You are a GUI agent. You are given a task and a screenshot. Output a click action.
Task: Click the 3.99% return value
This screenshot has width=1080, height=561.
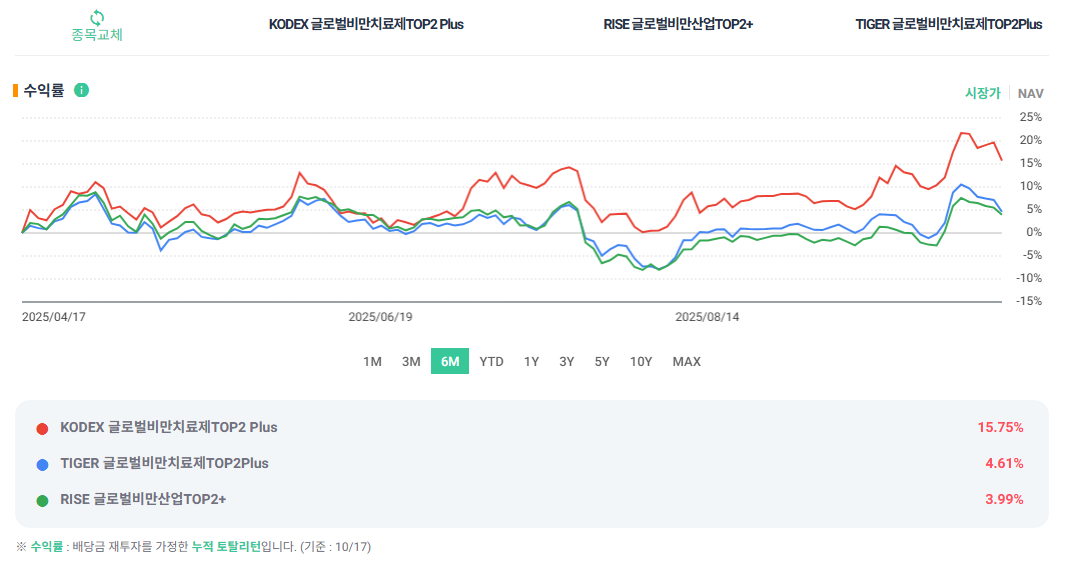click(1004, 499)
